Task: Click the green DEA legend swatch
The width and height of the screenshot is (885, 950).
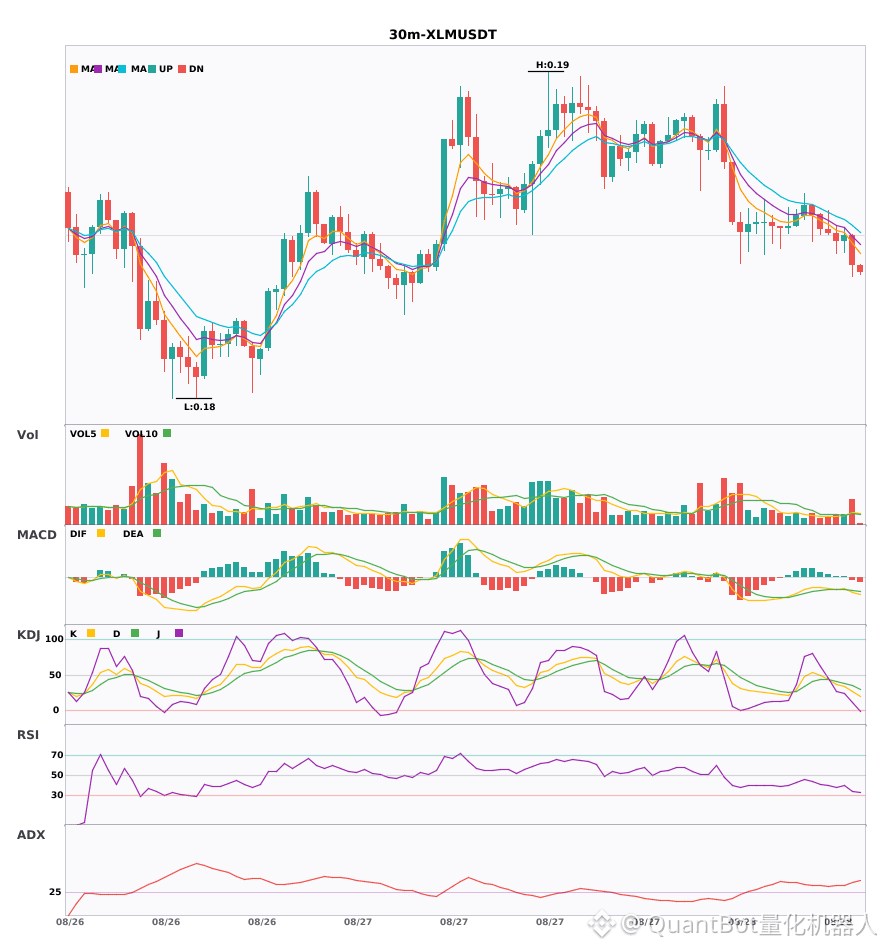Action: point(157,533)
